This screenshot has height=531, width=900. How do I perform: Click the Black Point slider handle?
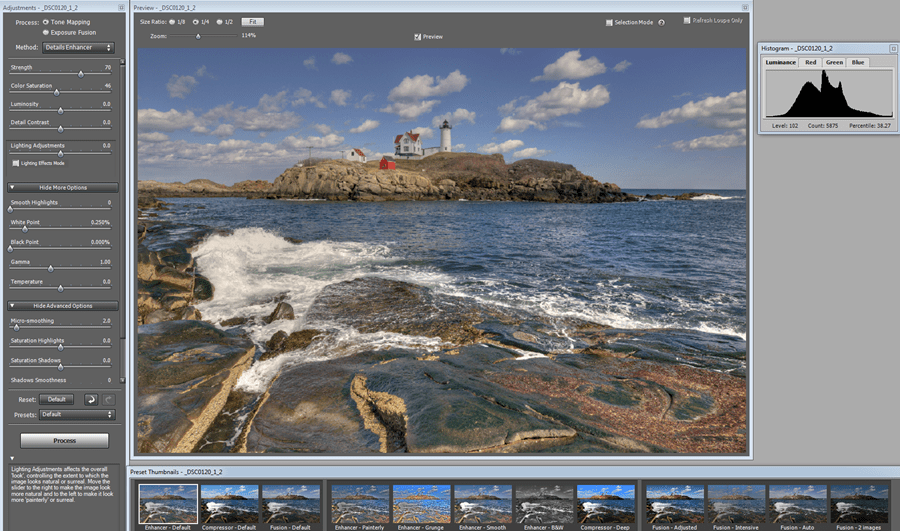[10, 249]
